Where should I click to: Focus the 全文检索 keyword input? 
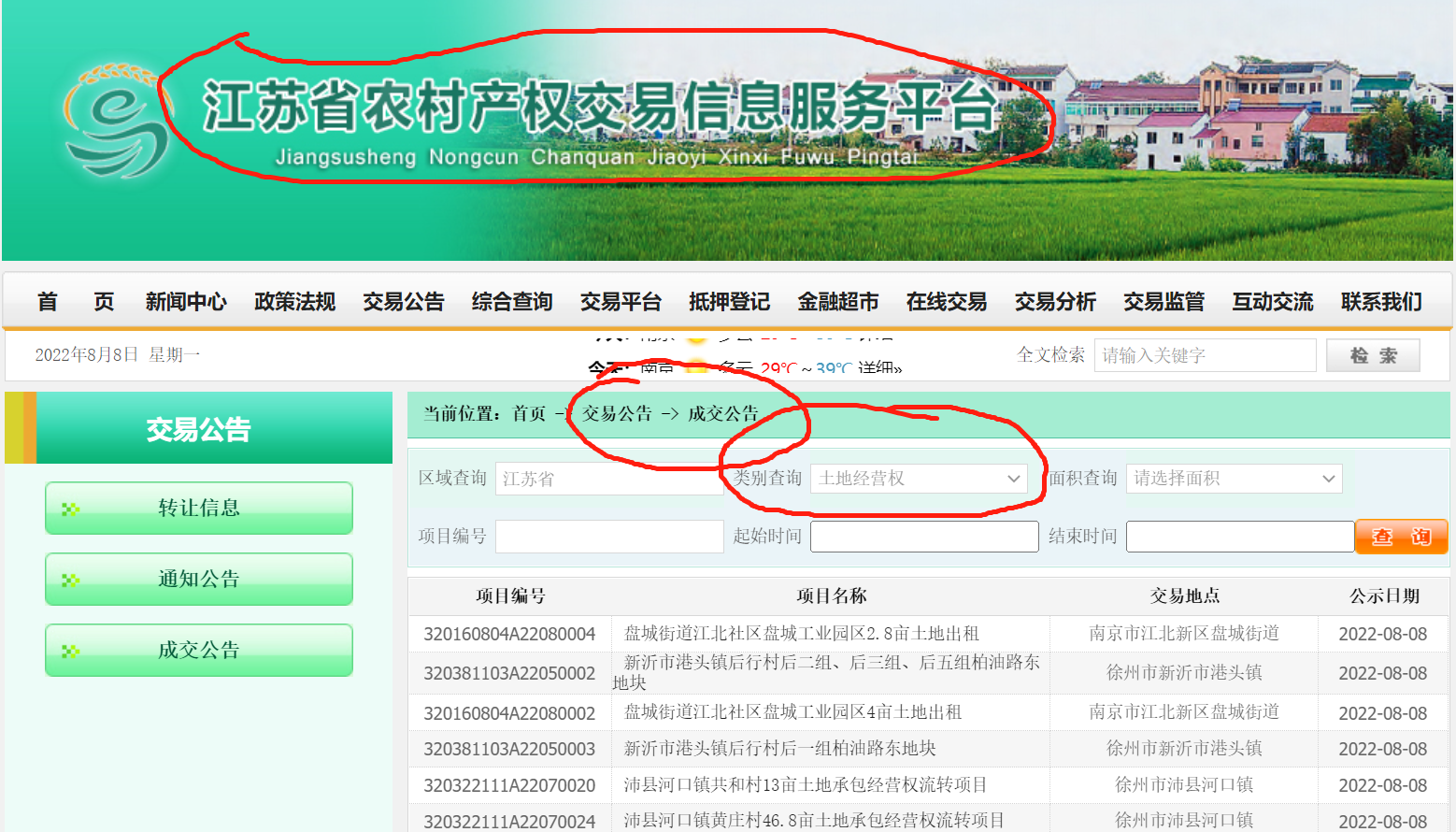click(x=1206, y=355)
